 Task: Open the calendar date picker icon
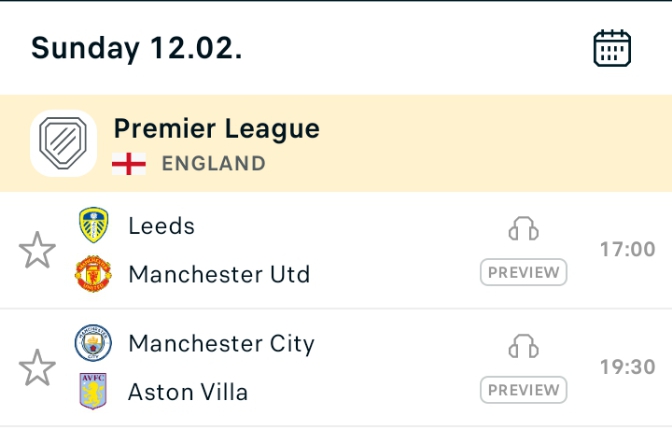[612, 48]
